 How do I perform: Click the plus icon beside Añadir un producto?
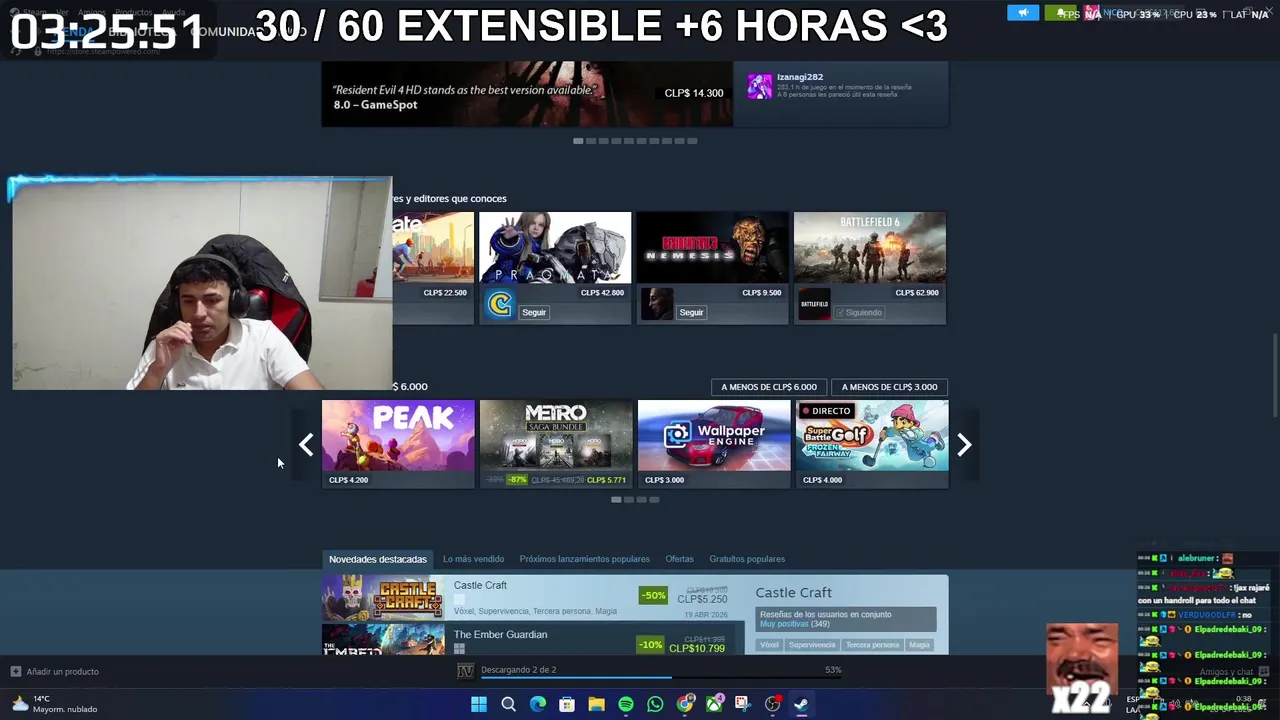15,671
